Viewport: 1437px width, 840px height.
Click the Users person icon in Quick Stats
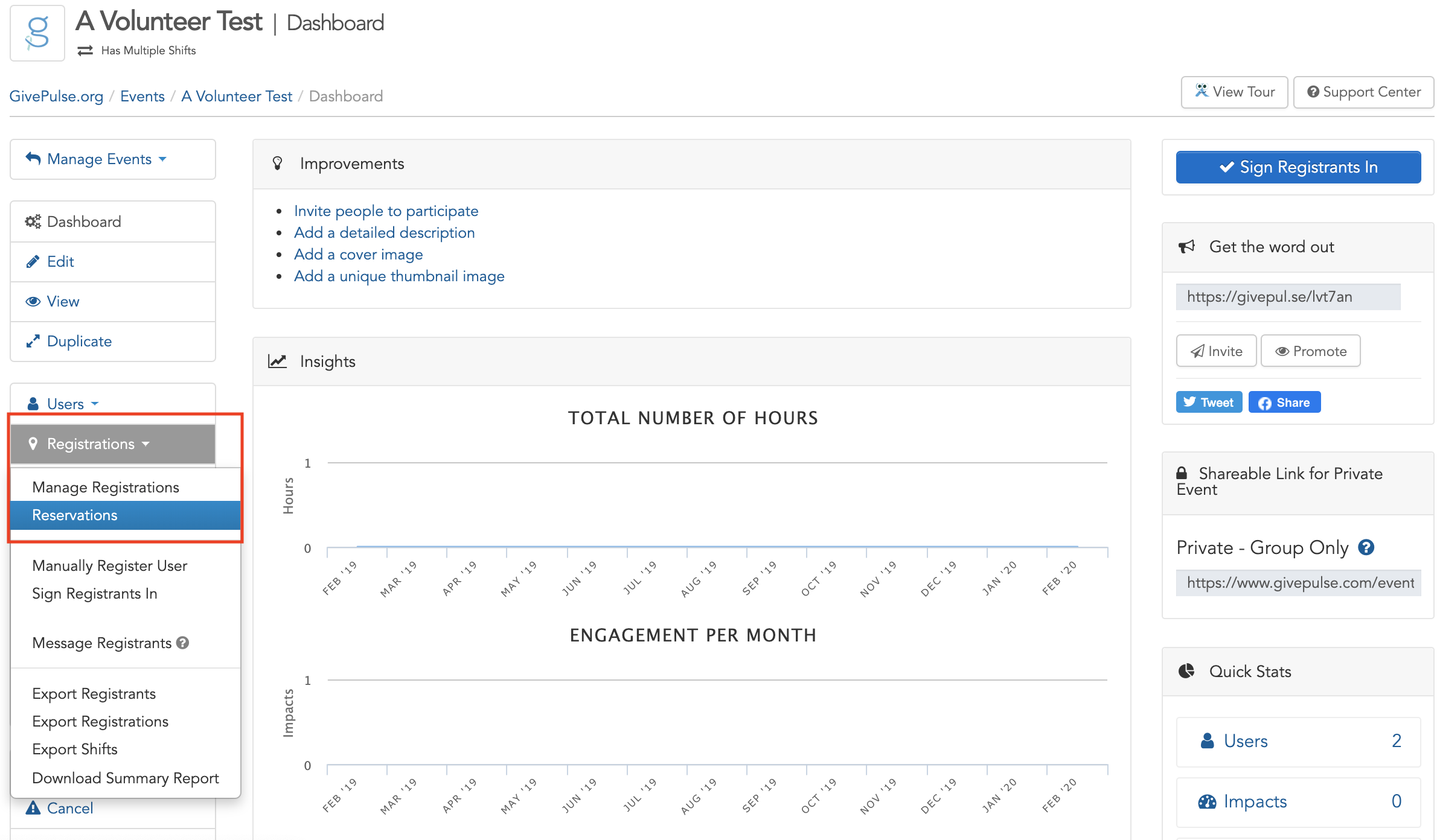[x=1207, y=740]
